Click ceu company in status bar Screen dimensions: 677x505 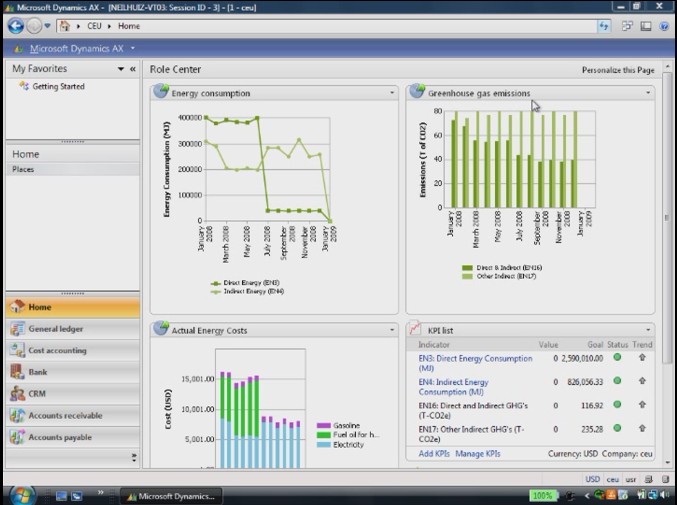click(612, 479)
